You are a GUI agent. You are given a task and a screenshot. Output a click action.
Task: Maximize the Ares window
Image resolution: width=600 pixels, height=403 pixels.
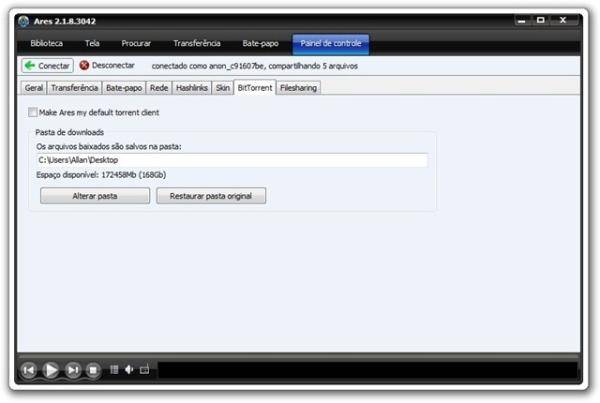click(540, 20)
